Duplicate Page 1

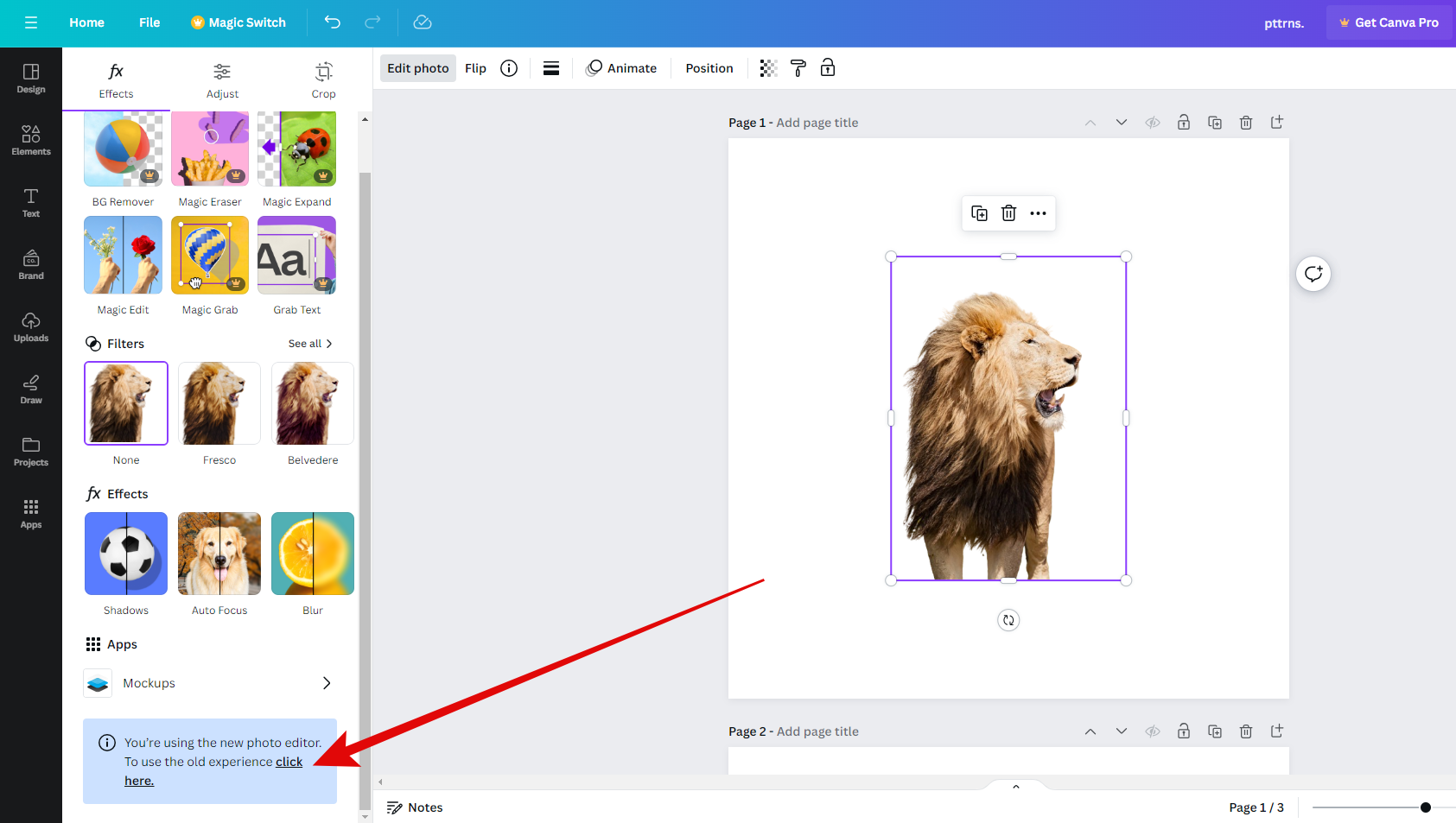(1215, 123)
